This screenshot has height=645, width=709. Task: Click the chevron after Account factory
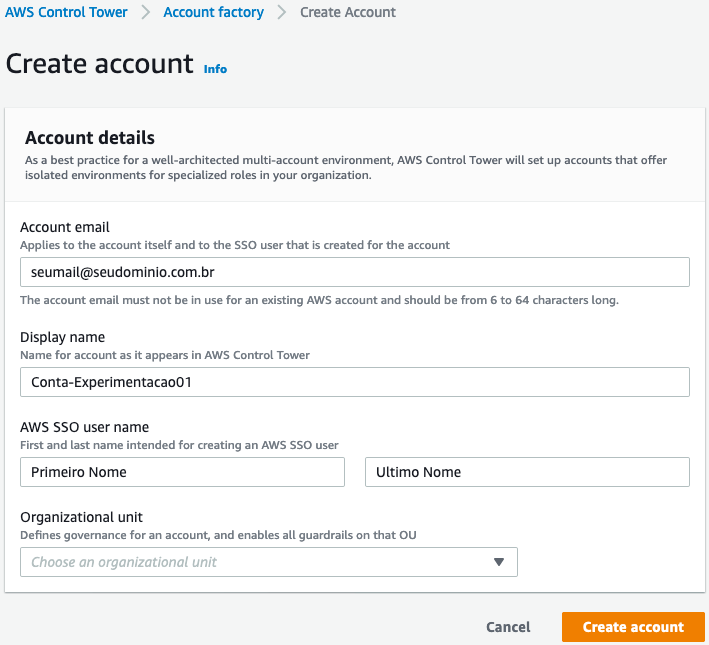(282, 13)
